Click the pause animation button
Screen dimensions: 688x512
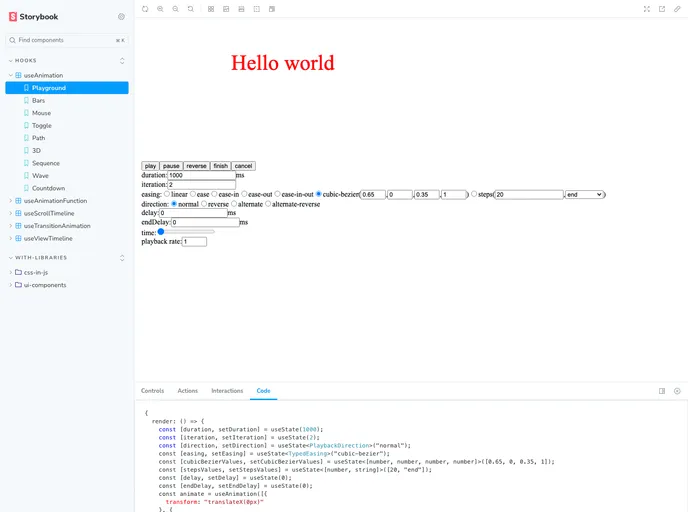click(171, 166)
